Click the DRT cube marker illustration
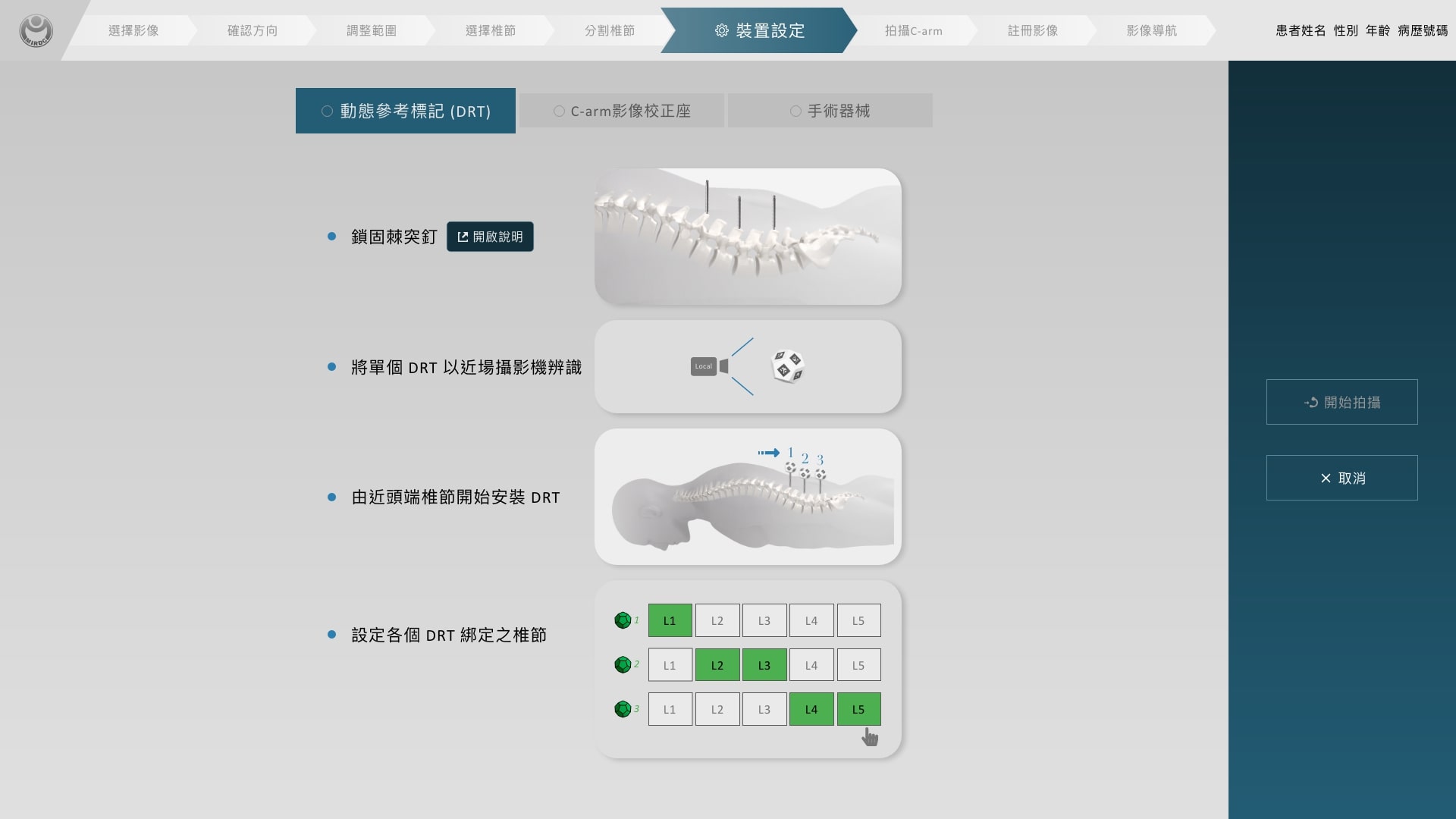1456x819 pixels. click(x=787, y=366)
